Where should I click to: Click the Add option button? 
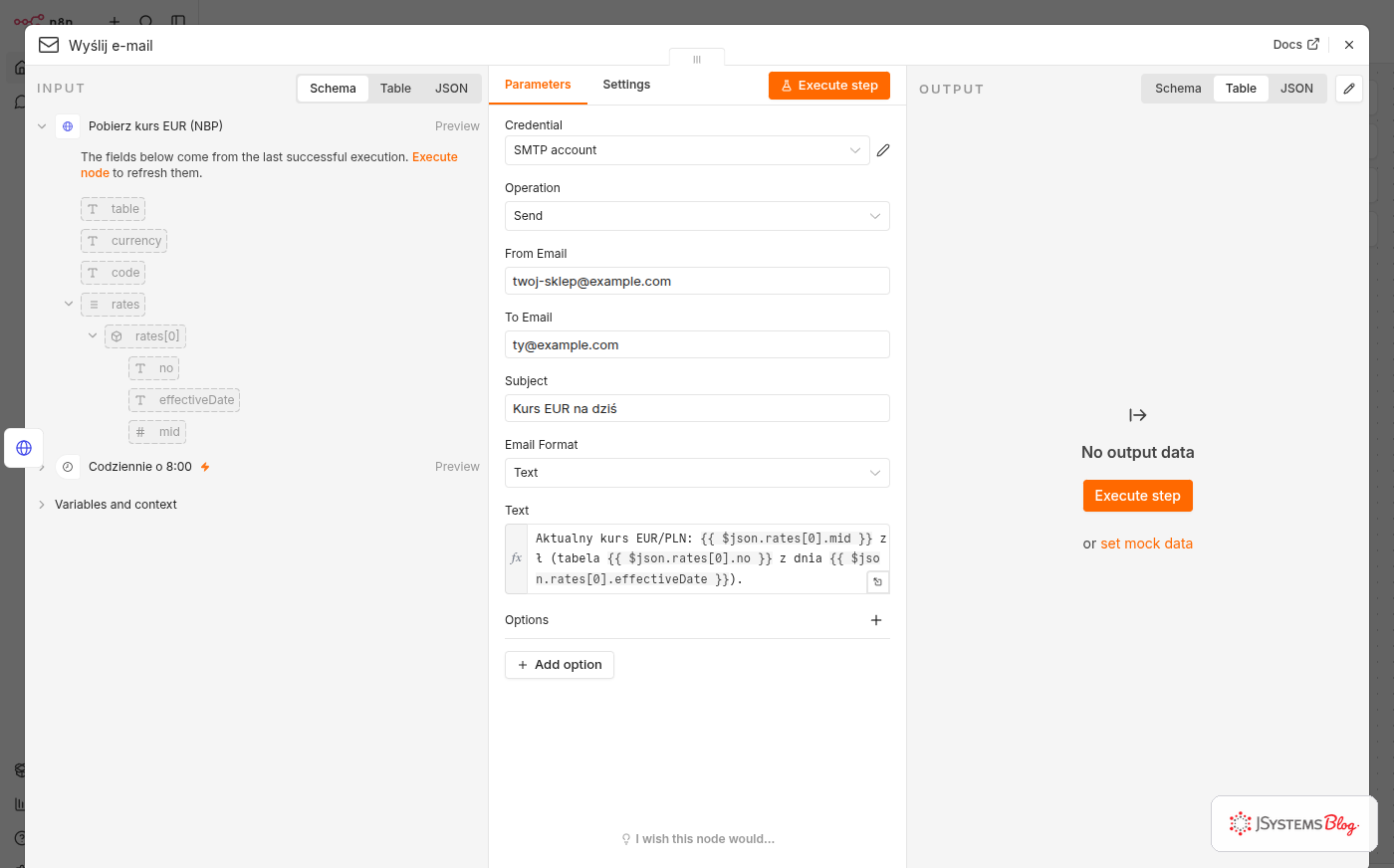click(560, 665)
